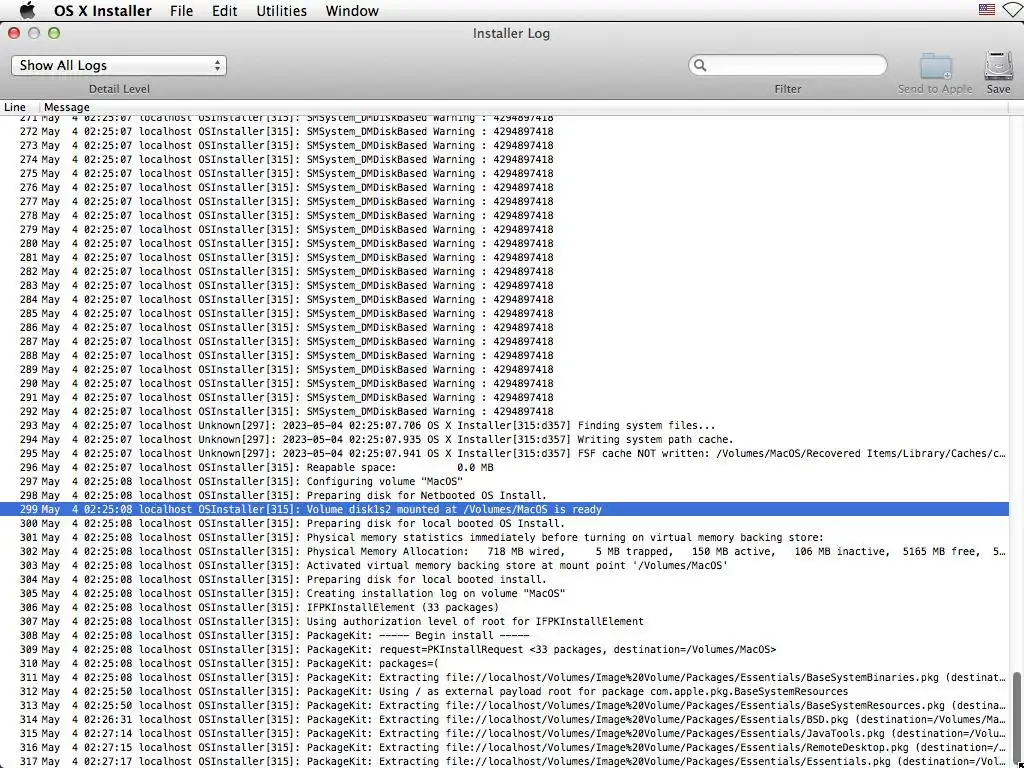Select line 292 SMSystem_DMDiskBased Warning
This screenshot has height=768, width=1024.
click(x=504, y=411)
